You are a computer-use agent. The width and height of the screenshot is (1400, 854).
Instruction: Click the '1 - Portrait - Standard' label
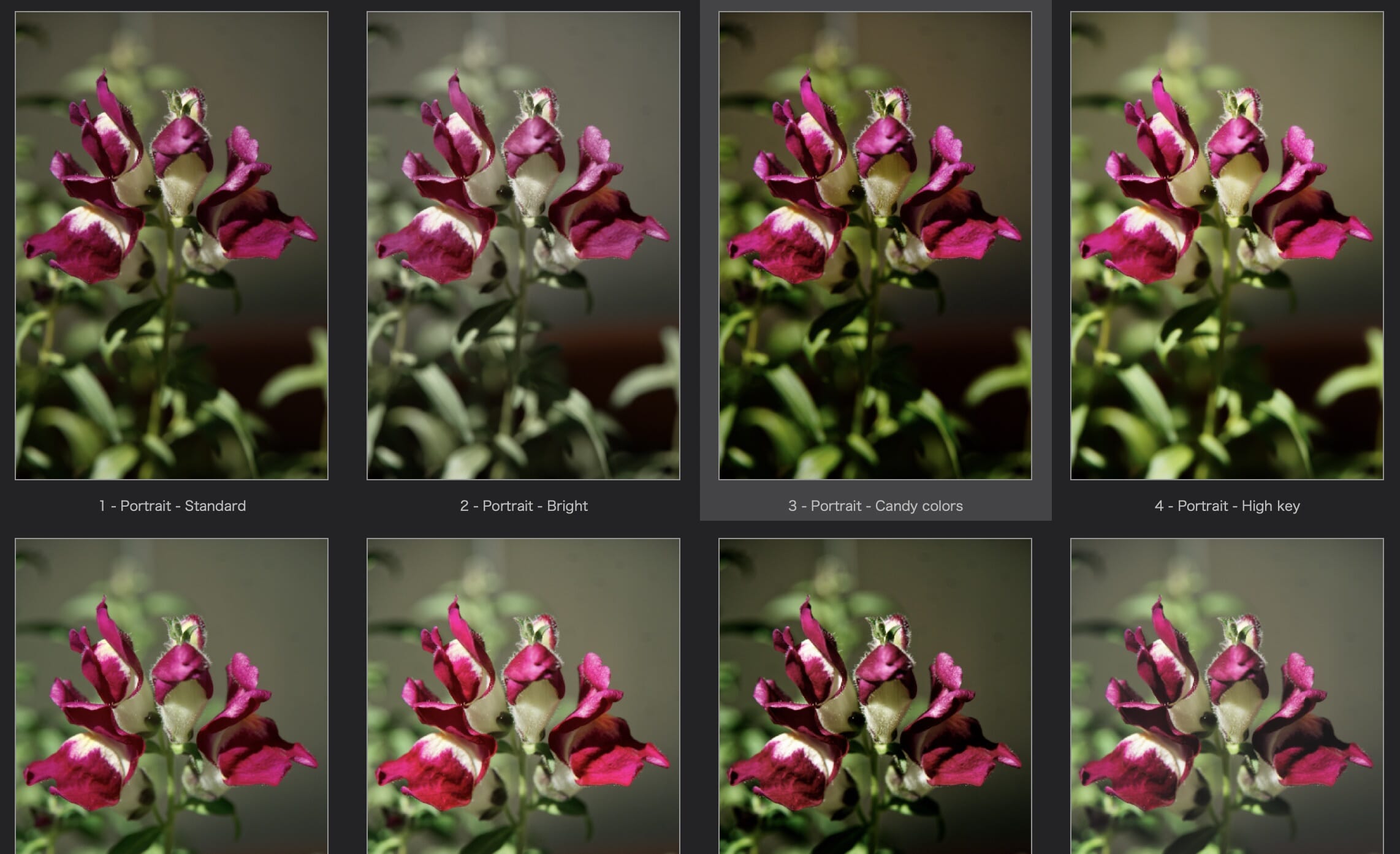tap(172, 506)
